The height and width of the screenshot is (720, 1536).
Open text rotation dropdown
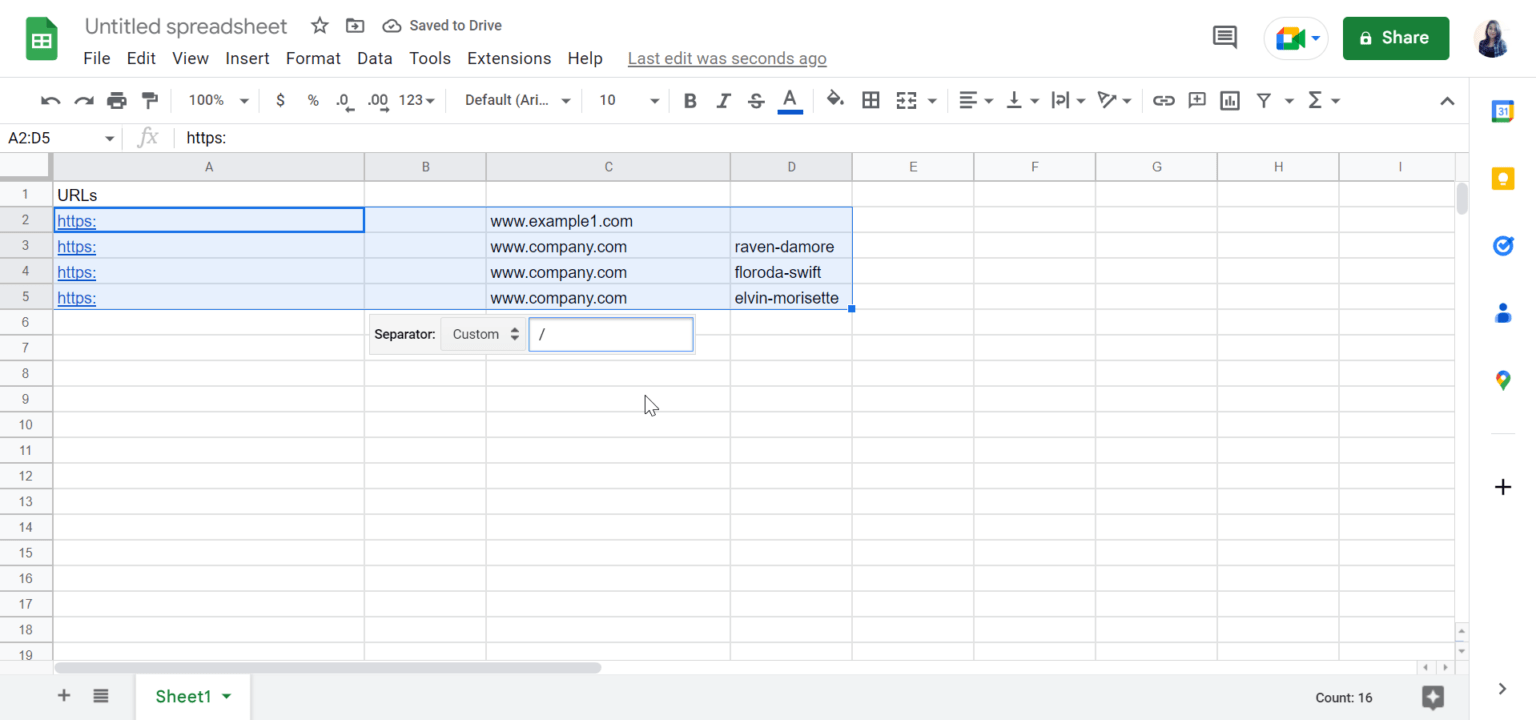1114,100
